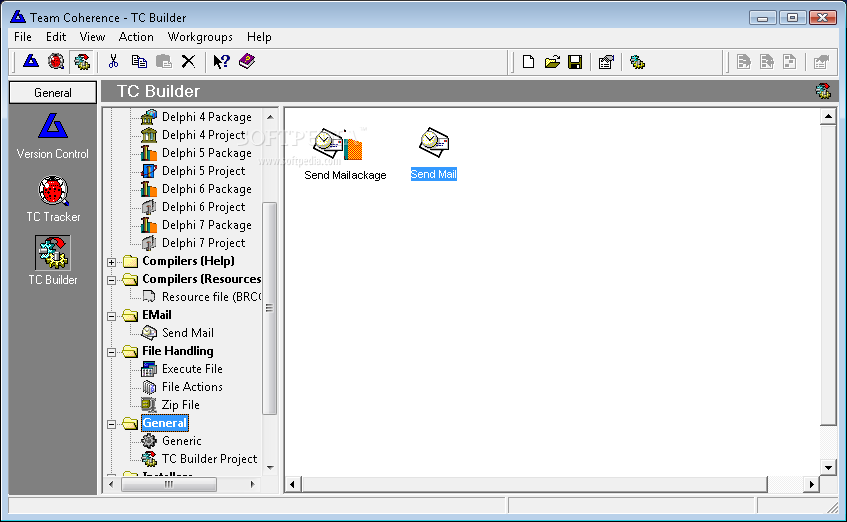Select Delphi 4 Package in the tree
Image resolution: width=847 pixels, height=522 pixels.
[206, 117]
